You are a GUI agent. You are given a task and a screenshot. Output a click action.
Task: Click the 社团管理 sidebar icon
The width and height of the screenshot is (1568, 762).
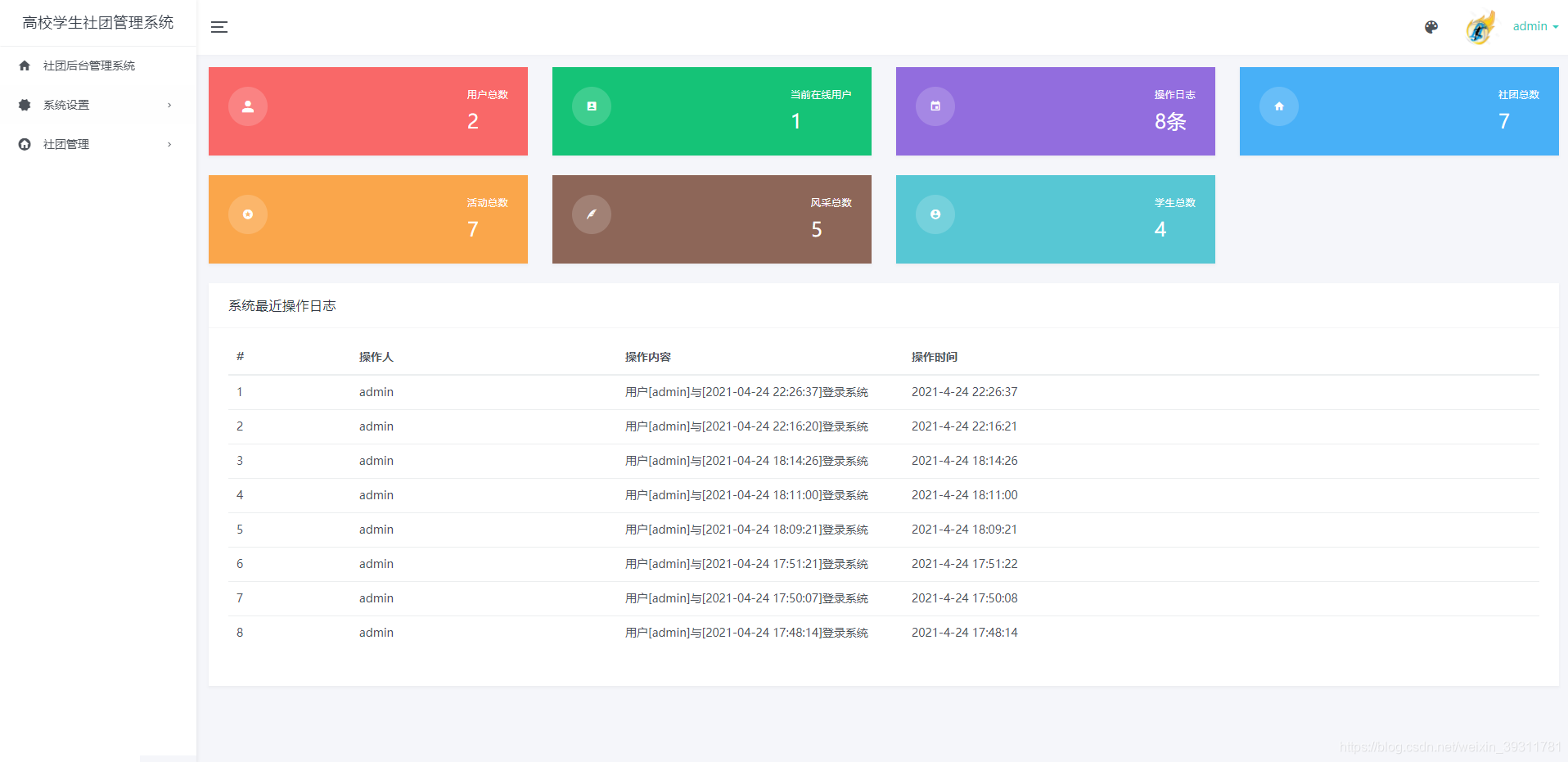coord(25,144)
